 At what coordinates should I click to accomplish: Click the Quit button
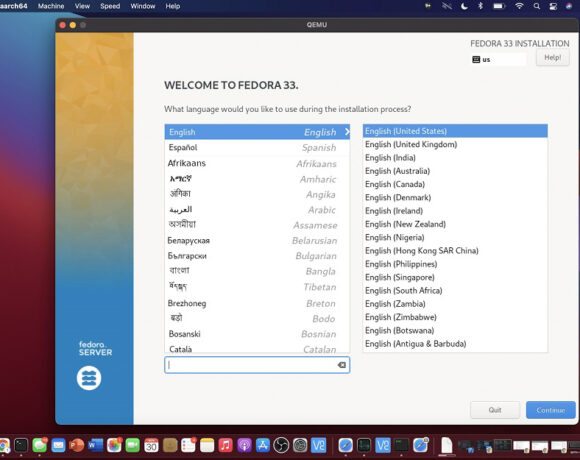pos(495,410)
